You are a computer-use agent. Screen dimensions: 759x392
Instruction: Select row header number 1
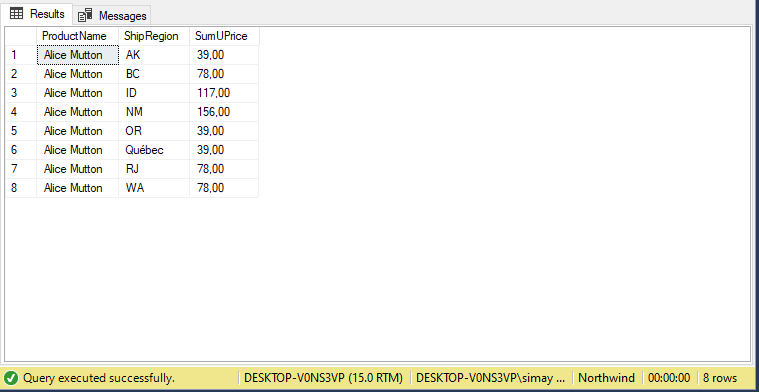coord(21,55)
